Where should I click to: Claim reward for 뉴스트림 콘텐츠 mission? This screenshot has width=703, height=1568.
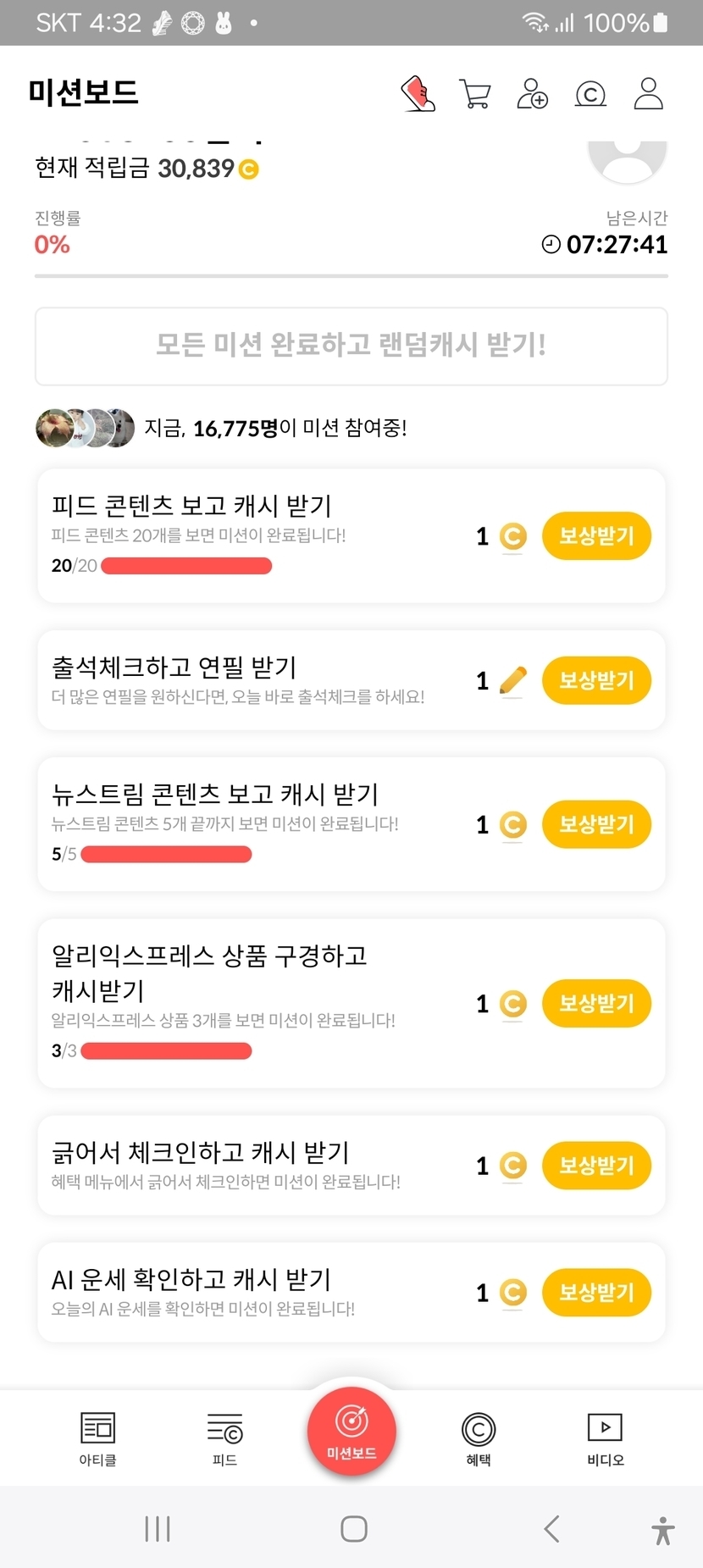pyautogui.click(x=596, y=824)
